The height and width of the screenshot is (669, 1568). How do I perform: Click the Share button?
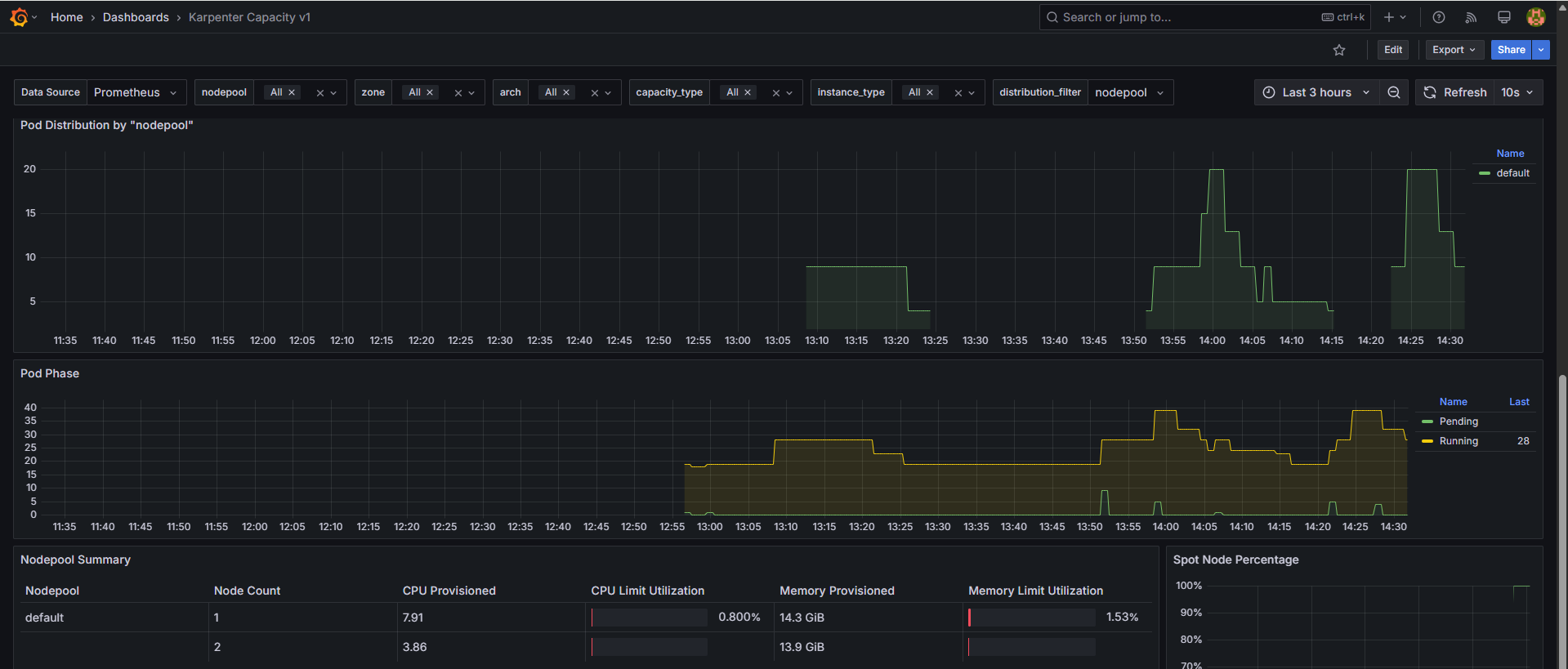1512,50
